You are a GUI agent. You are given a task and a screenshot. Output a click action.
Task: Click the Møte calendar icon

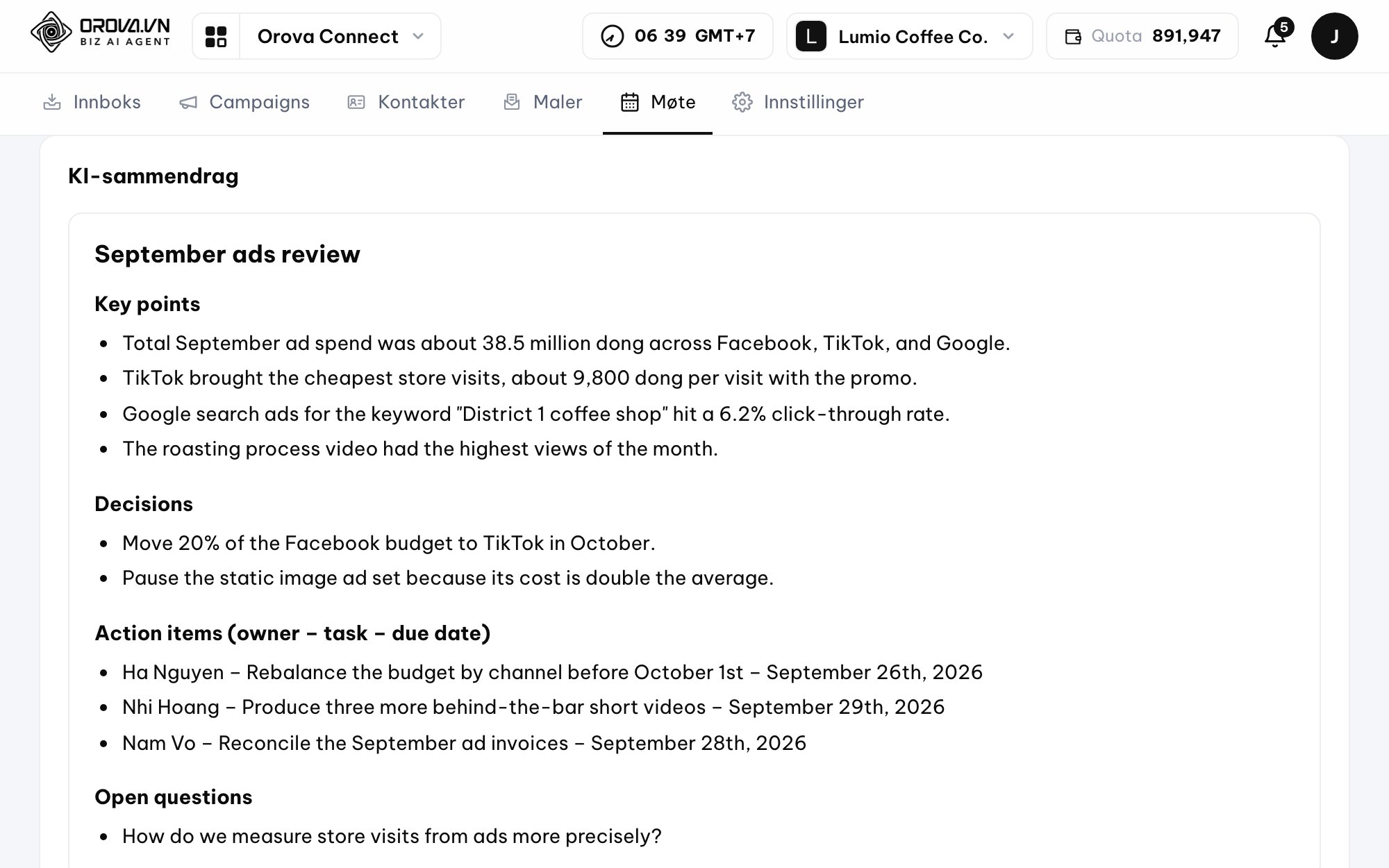629,102
